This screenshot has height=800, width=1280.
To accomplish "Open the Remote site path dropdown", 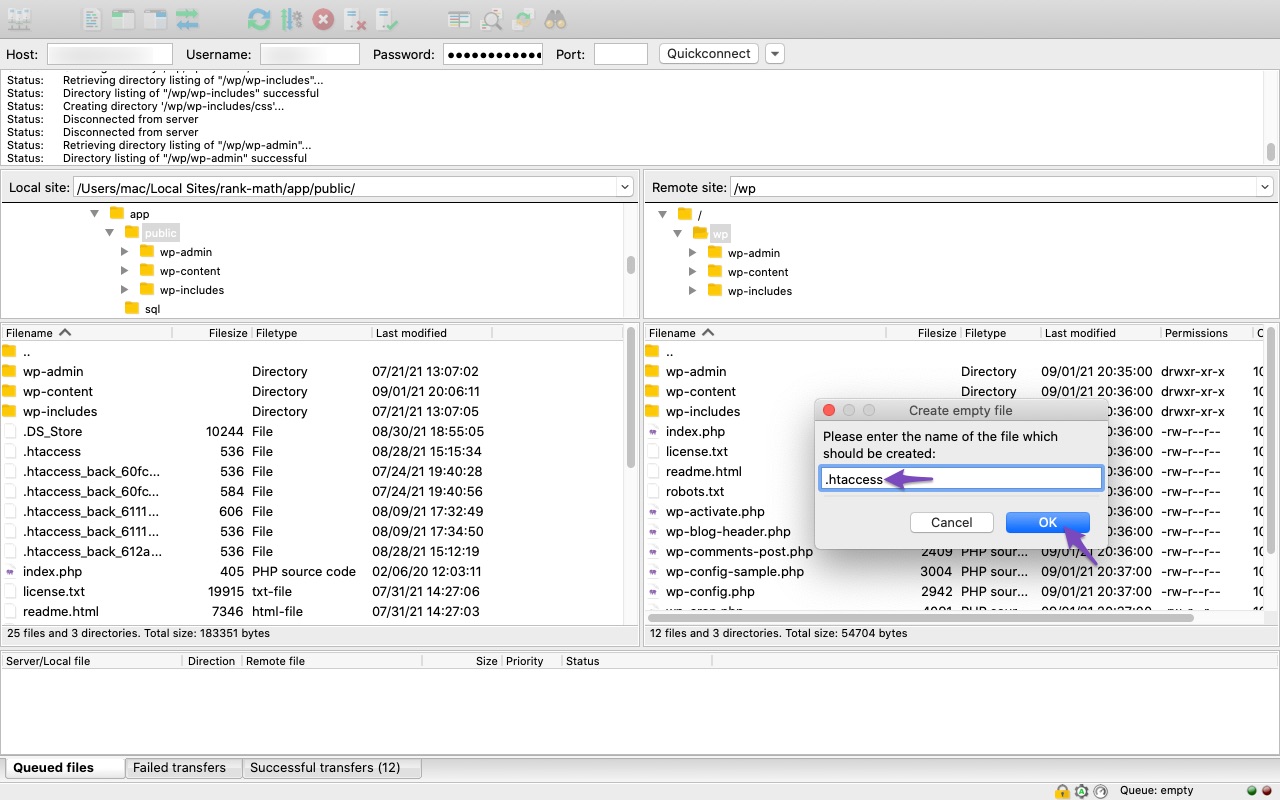I will 1265,187.
